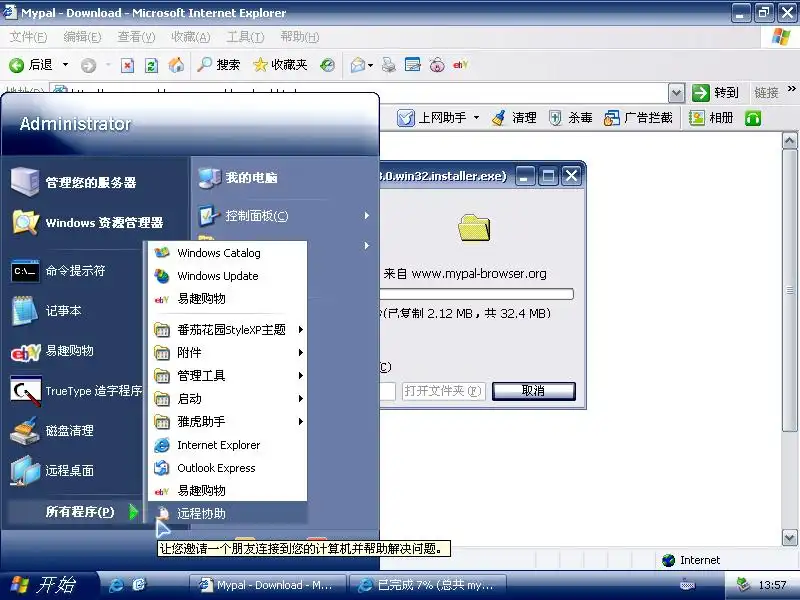
Task: Open the 文件 menu
Action: pos(29,37)
